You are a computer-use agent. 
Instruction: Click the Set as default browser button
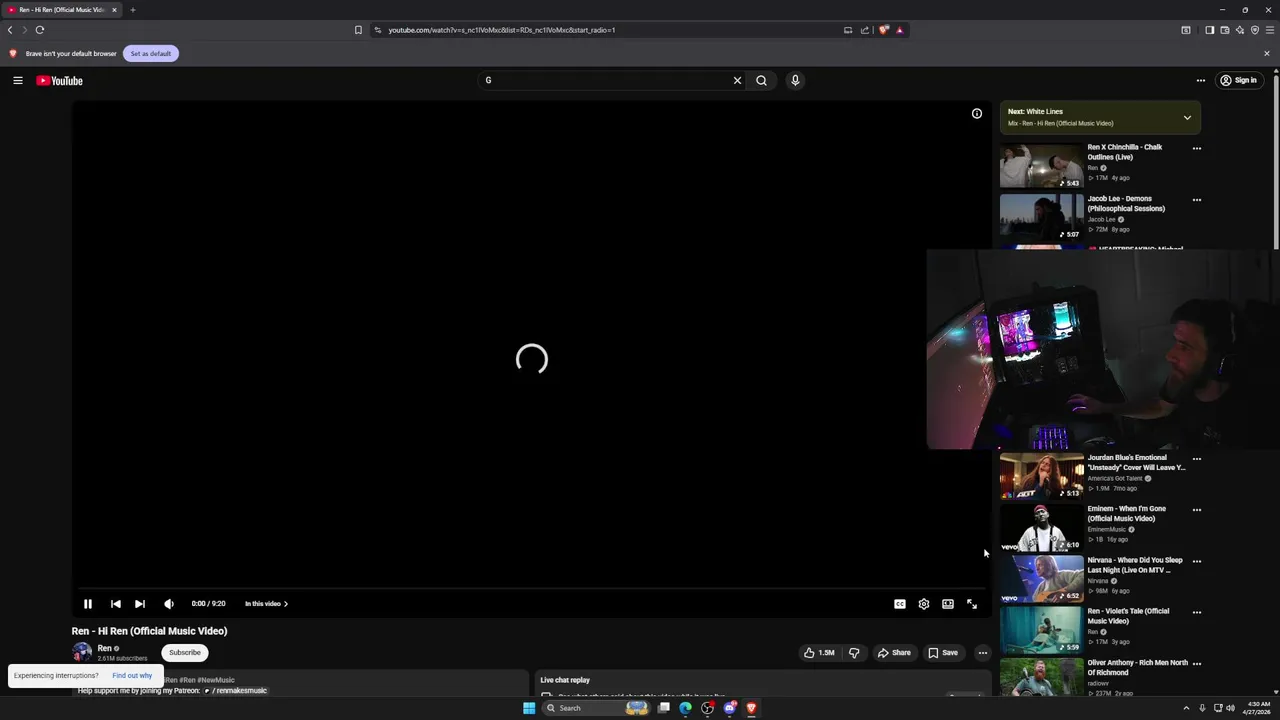[x=151, y=53]
